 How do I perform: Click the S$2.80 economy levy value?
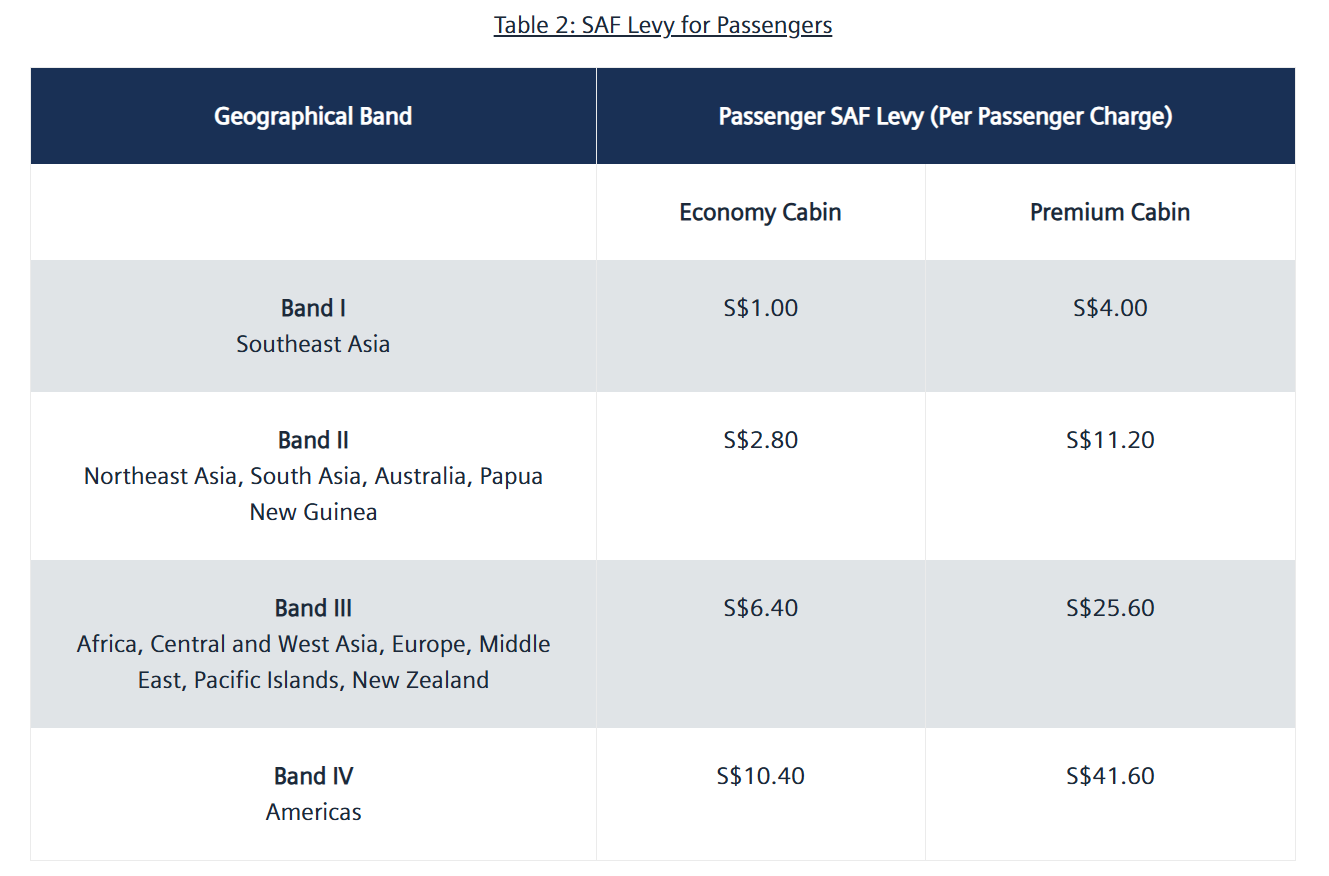click(760, 440)
